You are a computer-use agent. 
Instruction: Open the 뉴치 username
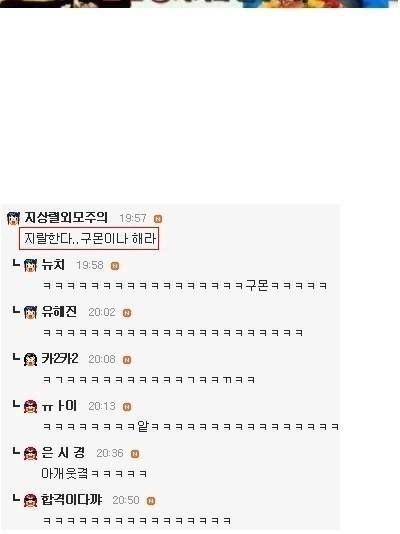[x=53, y=265]
